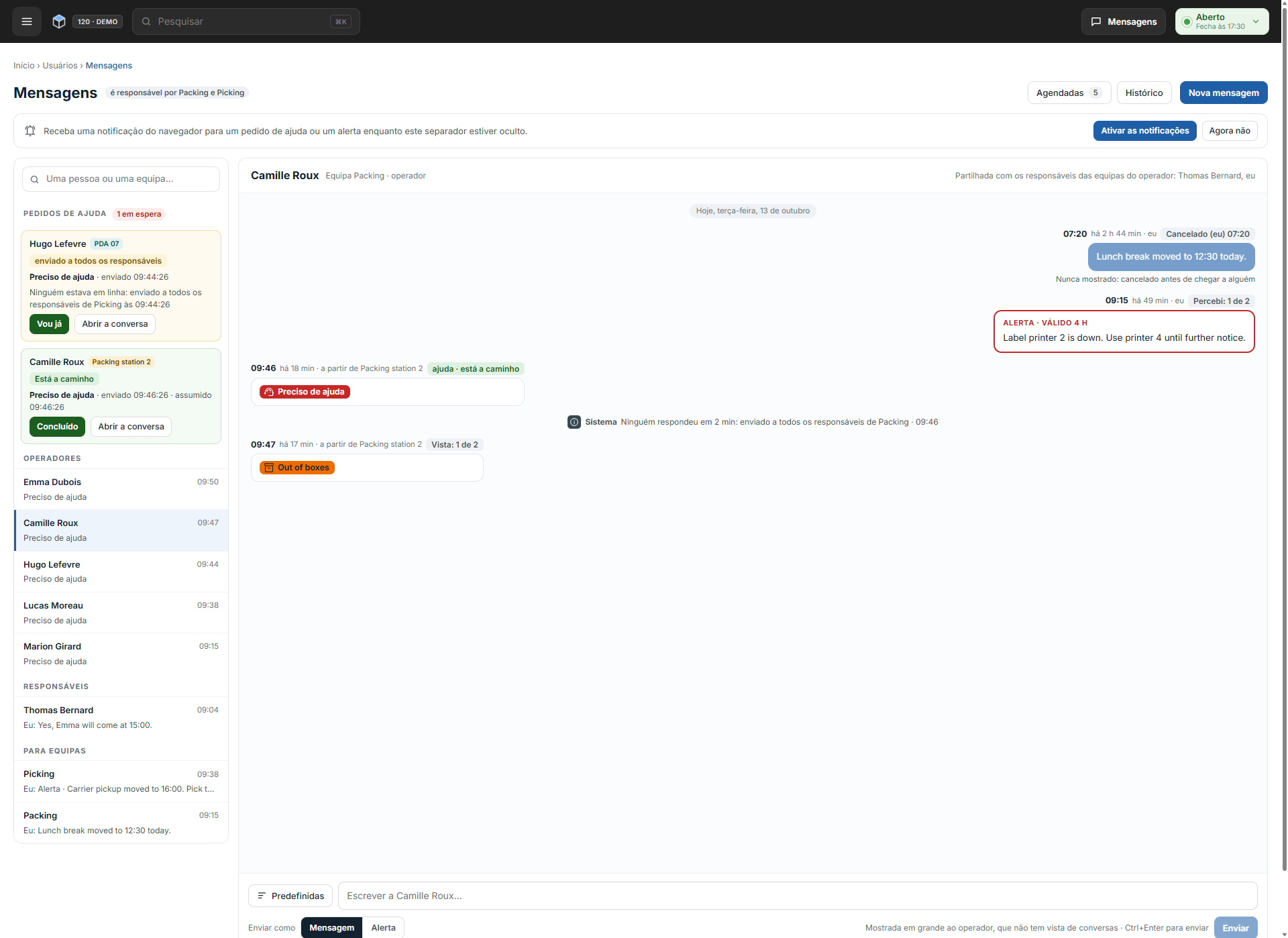
Task: Switch send mode to Alerta
Action: [384, 928]
